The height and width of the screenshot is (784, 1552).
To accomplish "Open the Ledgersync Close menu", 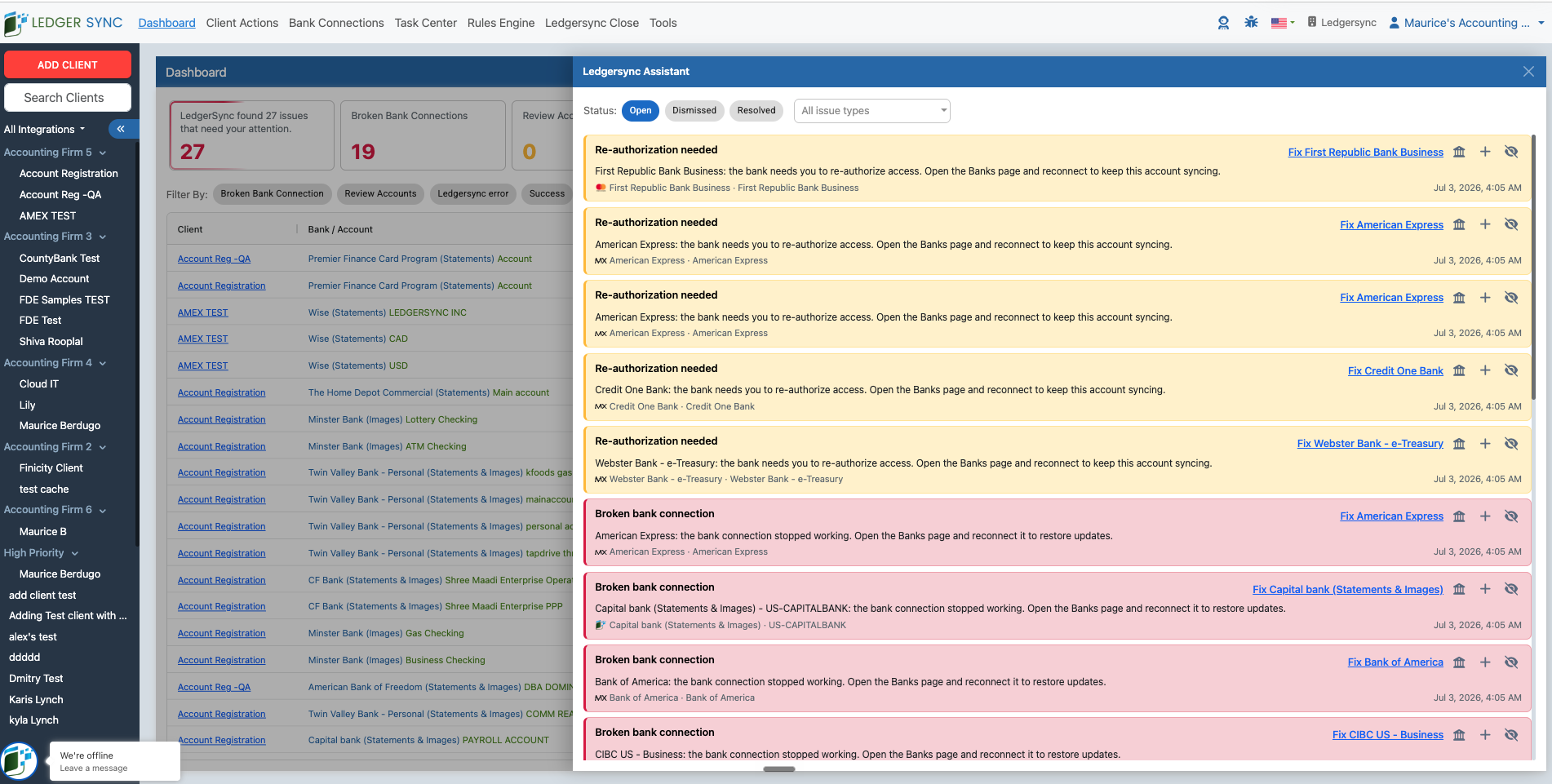I will point(592,23).
